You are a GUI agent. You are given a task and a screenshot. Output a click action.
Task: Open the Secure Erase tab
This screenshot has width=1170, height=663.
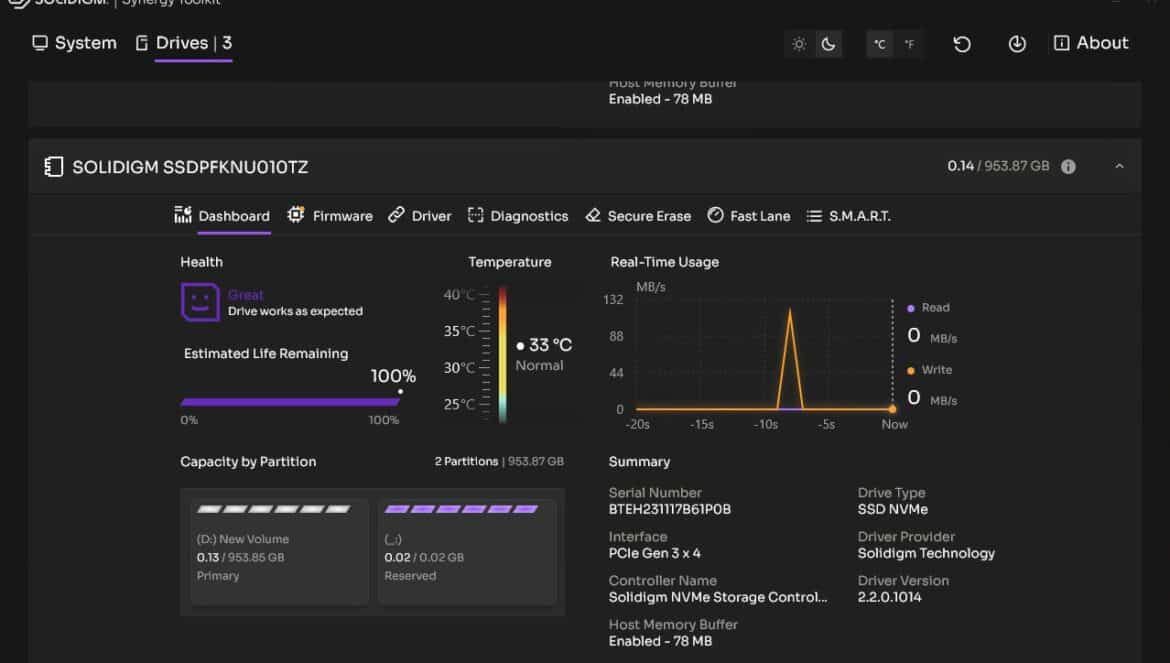pyautogui.click(x=638, y=216)
